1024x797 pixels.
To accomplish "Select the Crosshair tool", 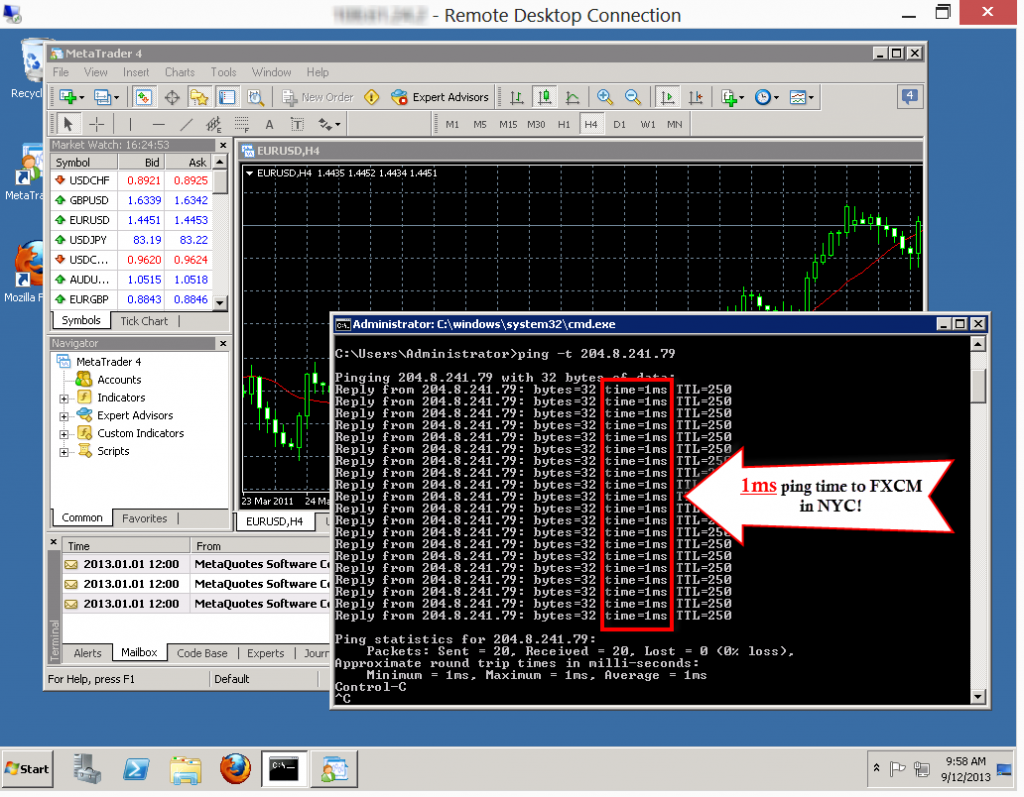I will point(96,124).
